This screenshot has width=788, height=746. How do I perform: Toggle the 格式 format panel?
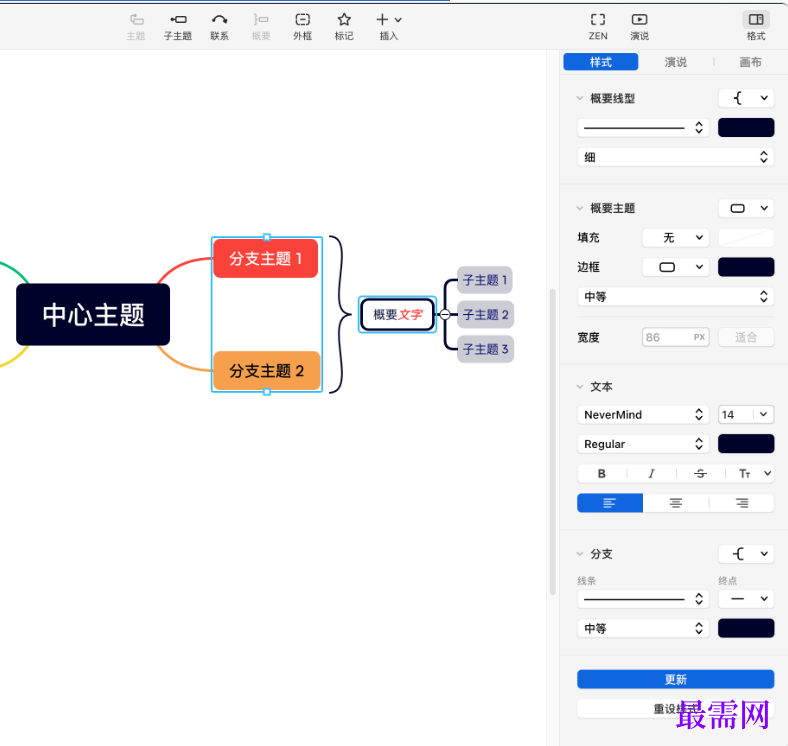tap(756, 20)
